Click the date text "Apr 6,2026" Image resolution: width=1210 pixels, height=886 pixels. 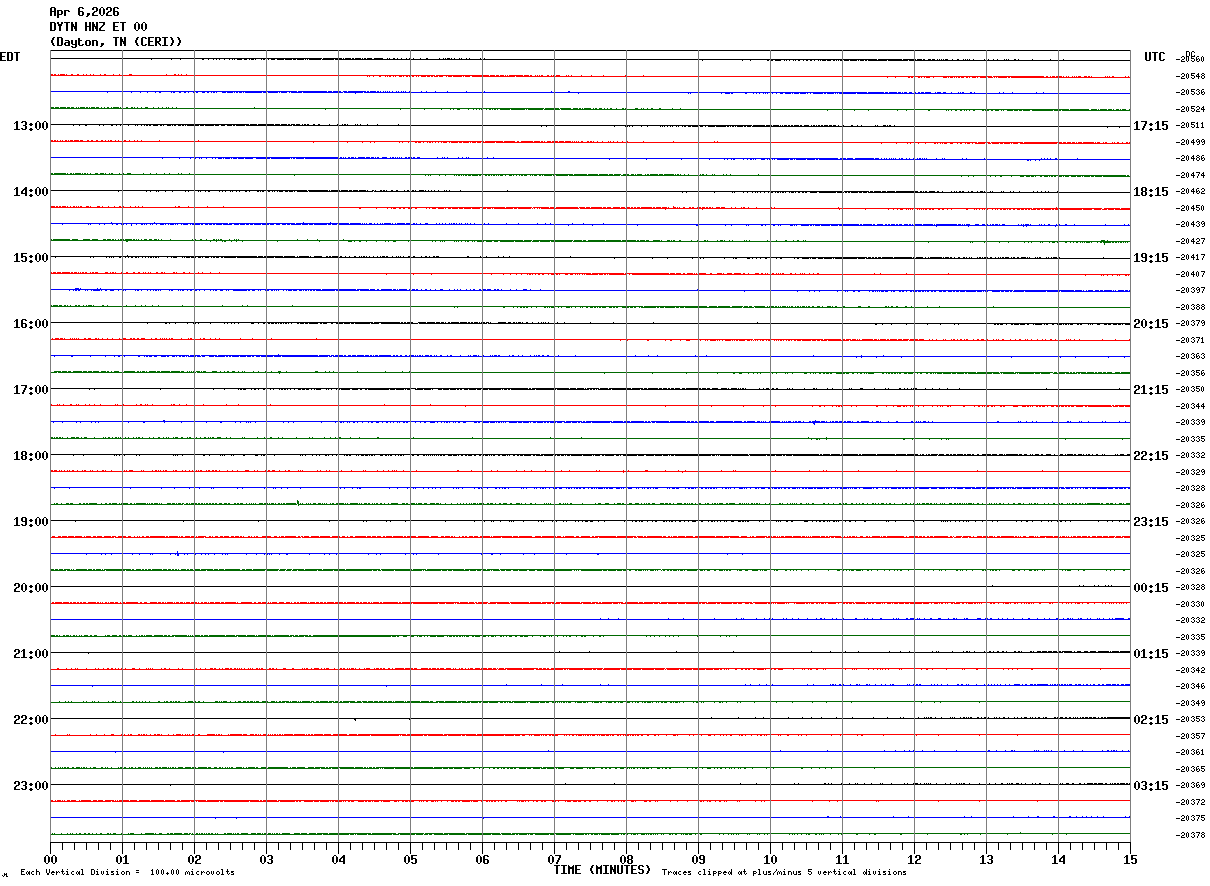[x=84, y=12]
